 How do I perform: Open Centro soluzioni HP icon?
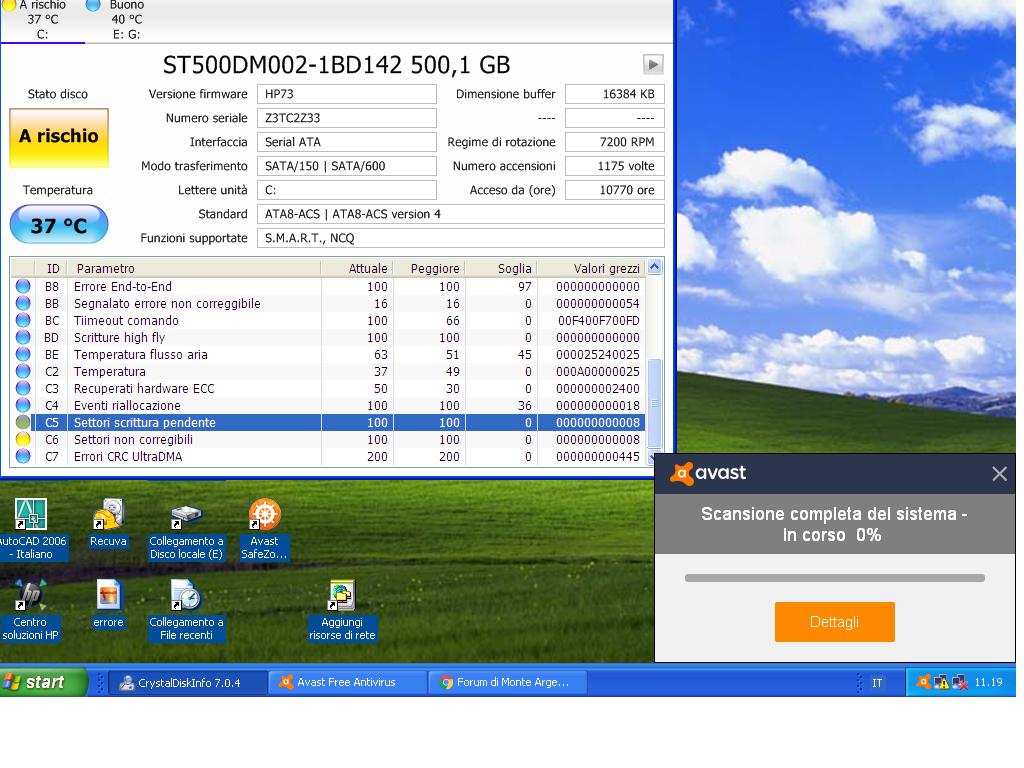[30, 597]
